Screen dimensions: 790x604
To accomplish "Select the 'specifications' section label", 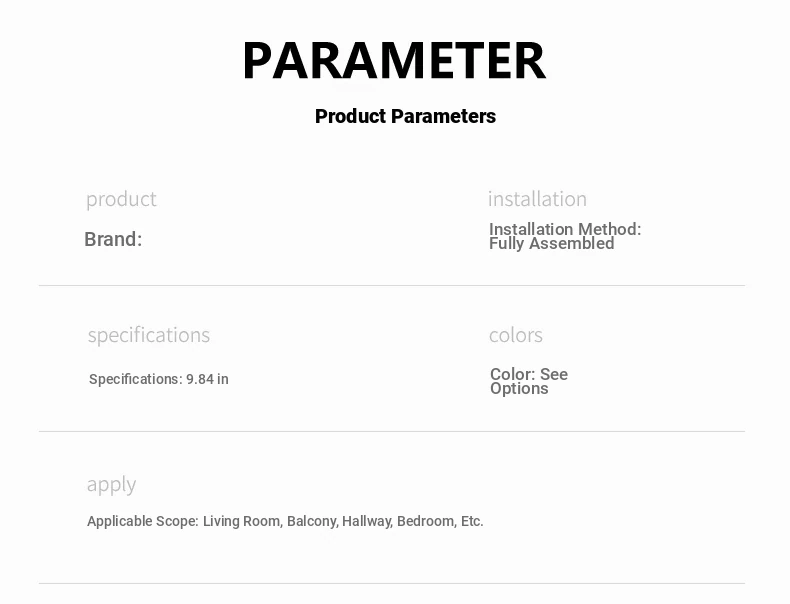I will [149, 335].
